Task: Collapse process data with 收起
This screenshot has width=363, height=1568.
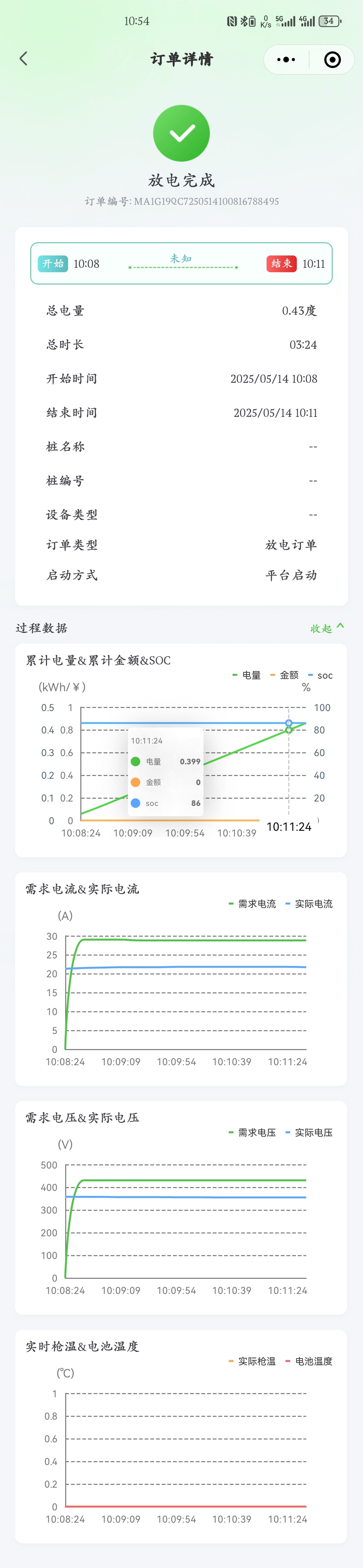Action: [326, 628]
